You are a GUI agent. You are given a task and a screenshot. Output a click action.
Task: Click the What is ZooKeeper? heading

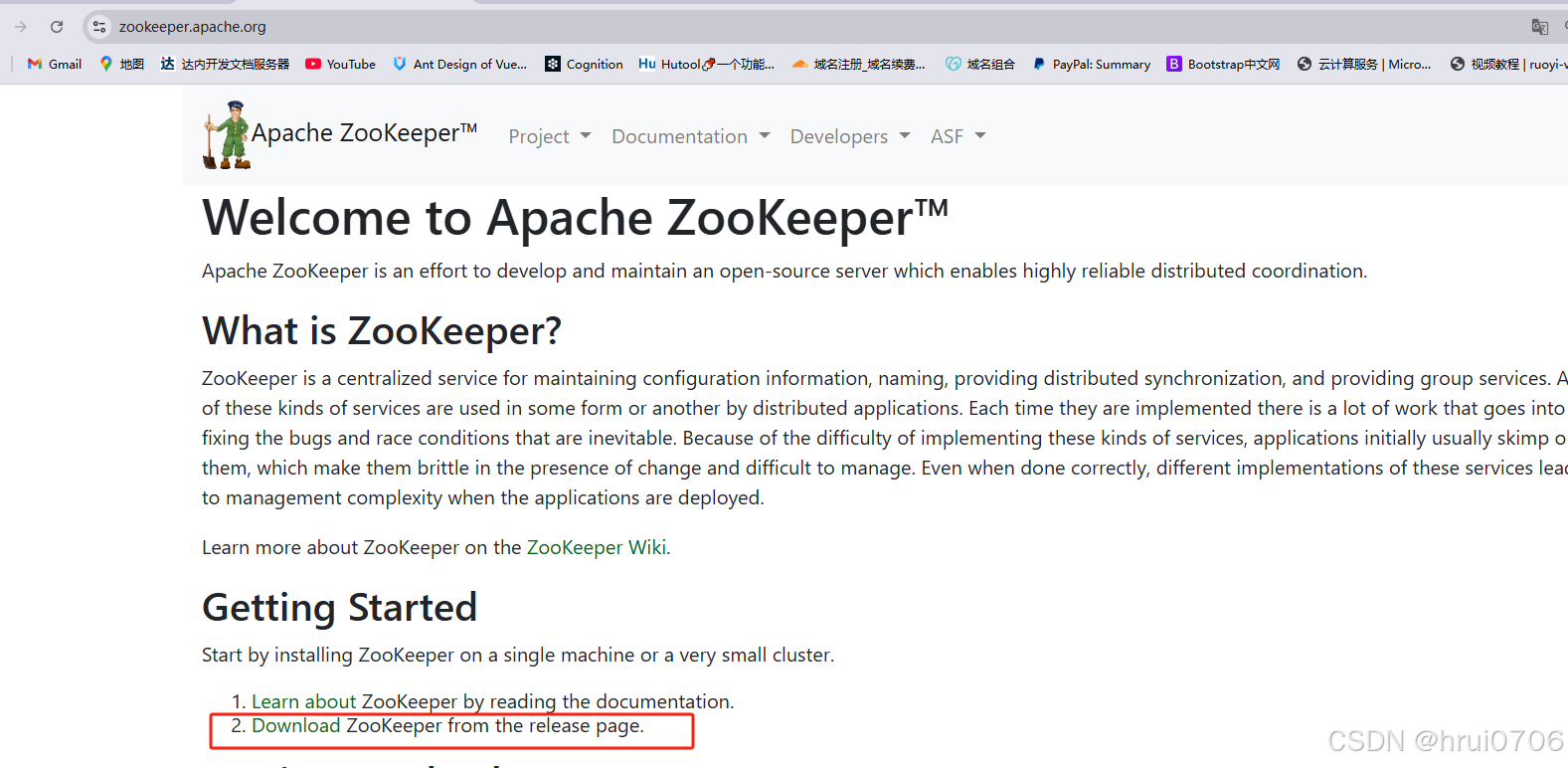click(382, 330)
